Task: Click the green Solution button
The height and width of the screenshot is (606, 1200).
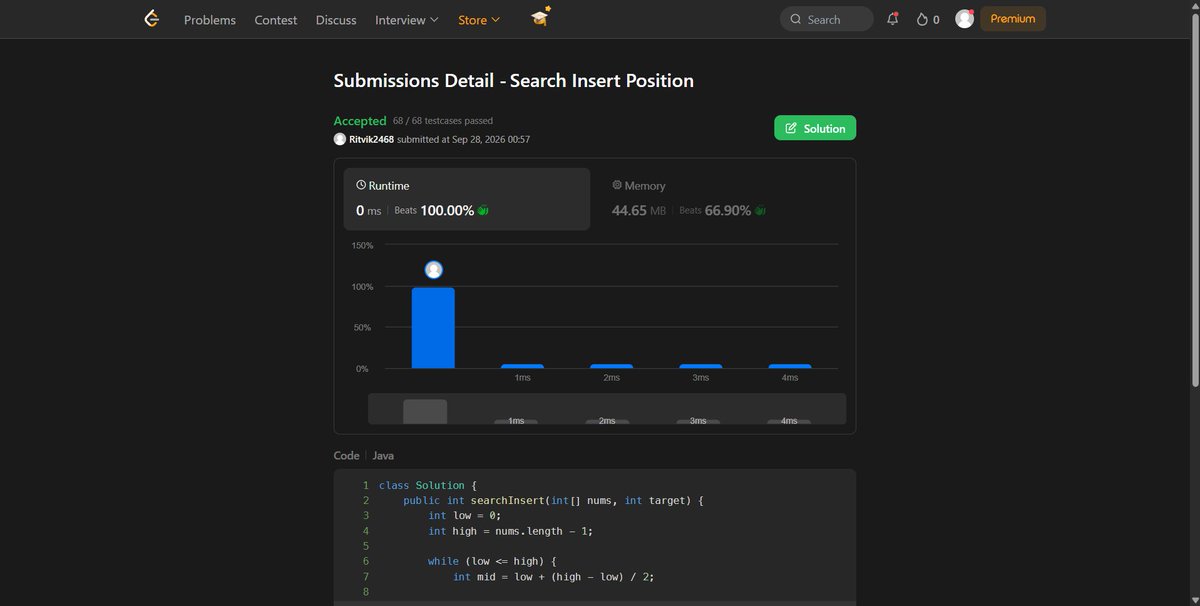Action: tap(815, 128)
